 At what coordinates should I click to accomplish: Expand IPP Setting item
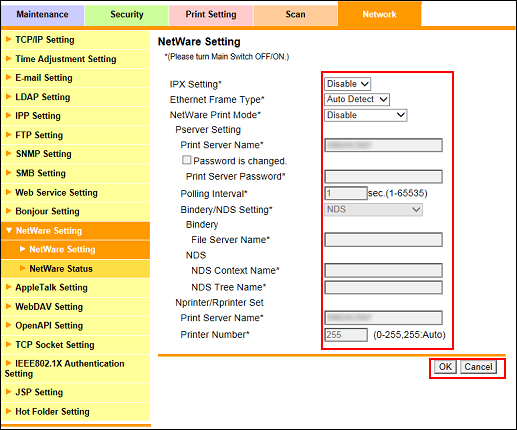tap(75, 116)
